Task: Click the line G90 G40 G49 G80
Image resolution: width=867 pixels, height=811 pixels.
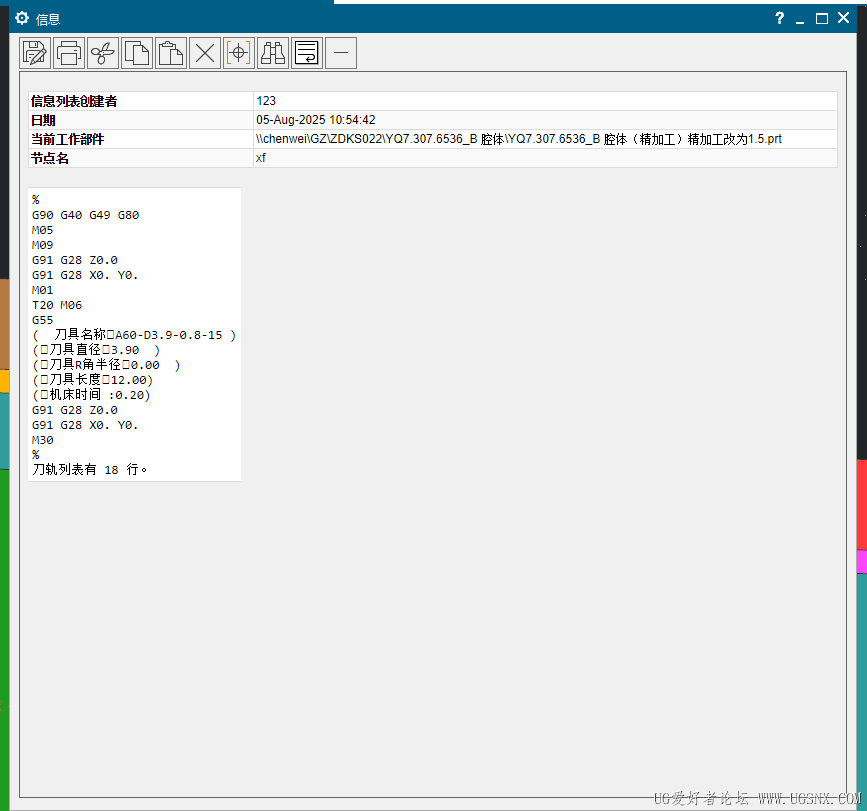Action: [86, 215]
